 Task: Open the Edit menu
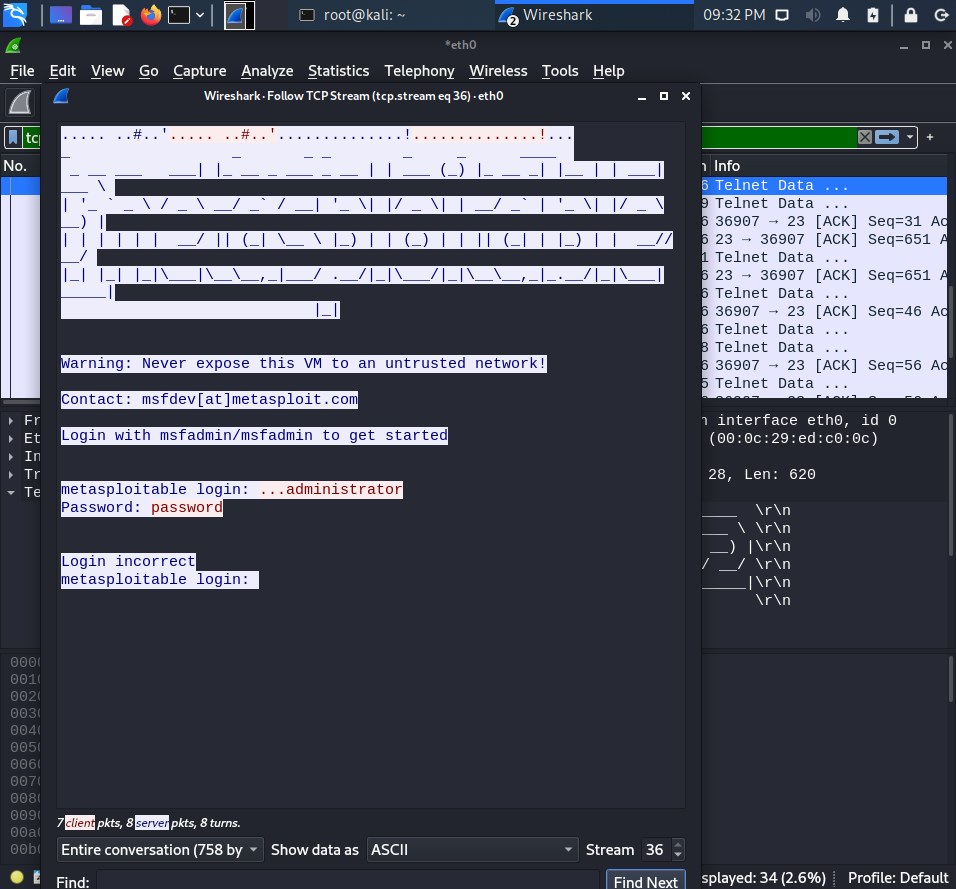(62, 71)
